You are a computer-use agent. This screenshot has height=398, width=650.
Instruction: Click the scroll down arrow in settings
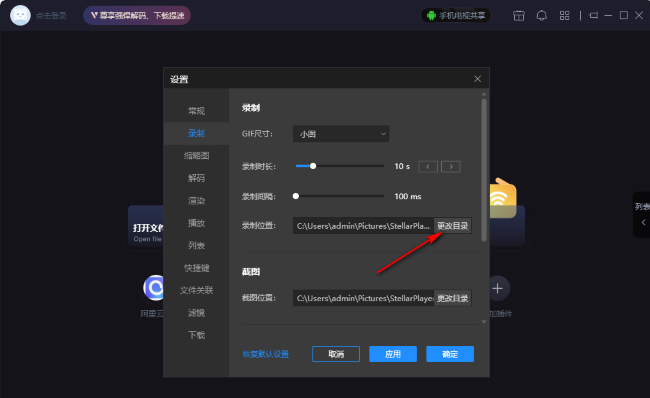click(484, 322)
